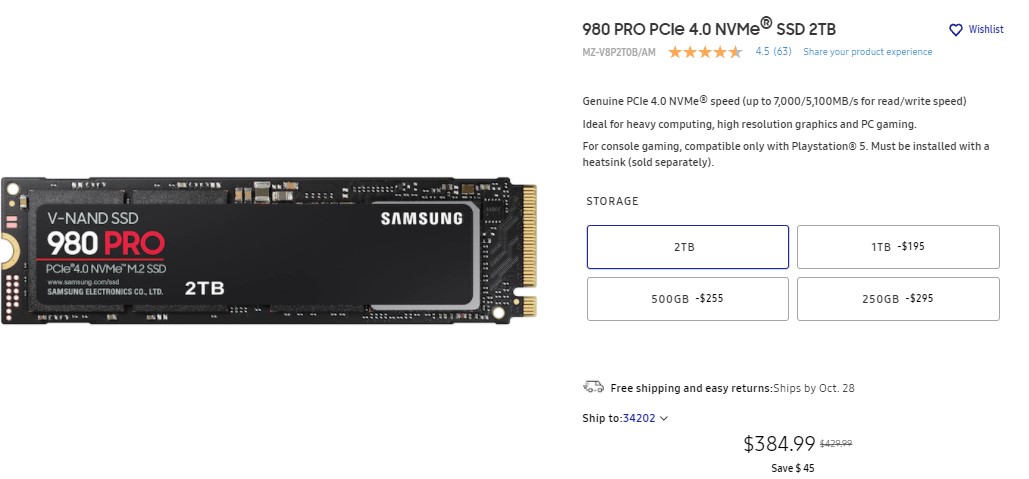Viewport: 1029px width, 479px height.
Task: Switch to the 250GB storage option
Action: pyautogui.click(x=898, y=299)
